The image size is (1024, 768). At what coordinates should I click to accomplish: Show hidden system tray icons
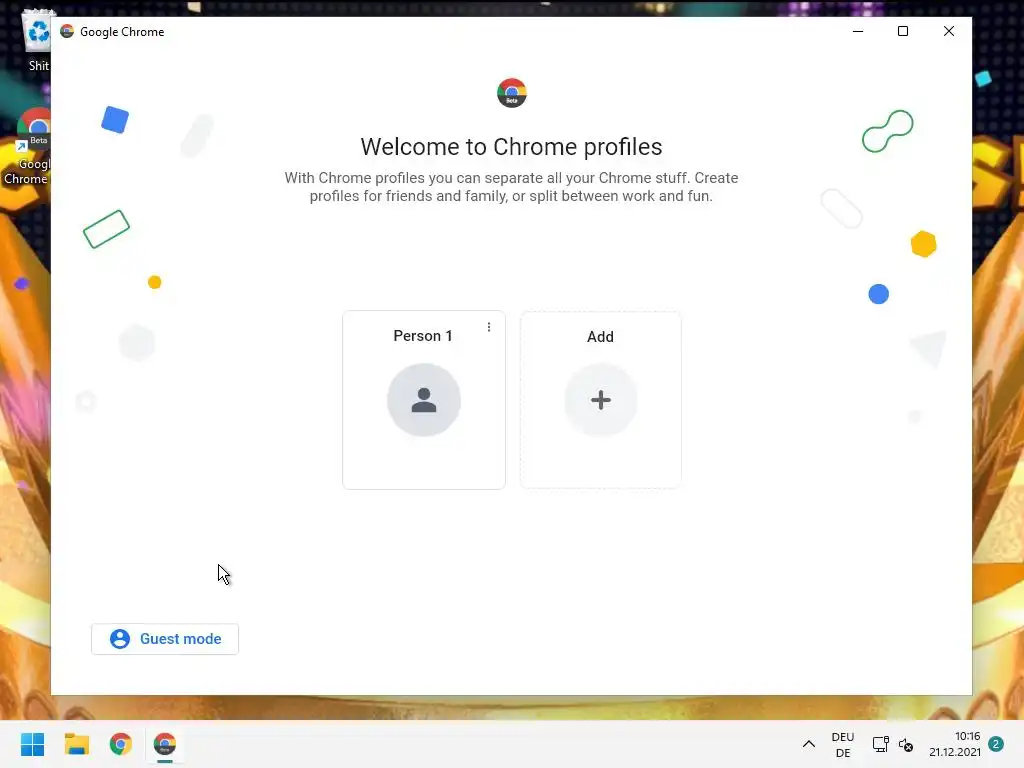[x=808, y=744]
